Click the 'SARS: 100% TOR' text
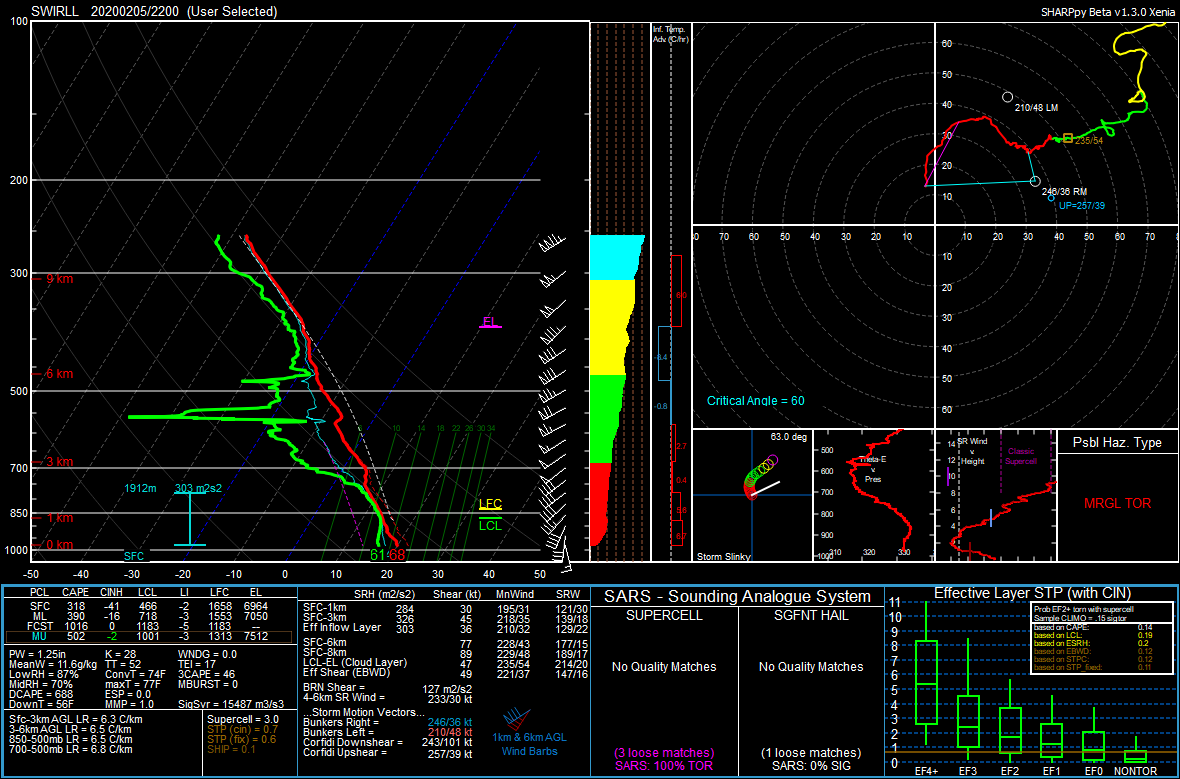The height and width of the screenshot is (779, 1180). pos(663,766)
